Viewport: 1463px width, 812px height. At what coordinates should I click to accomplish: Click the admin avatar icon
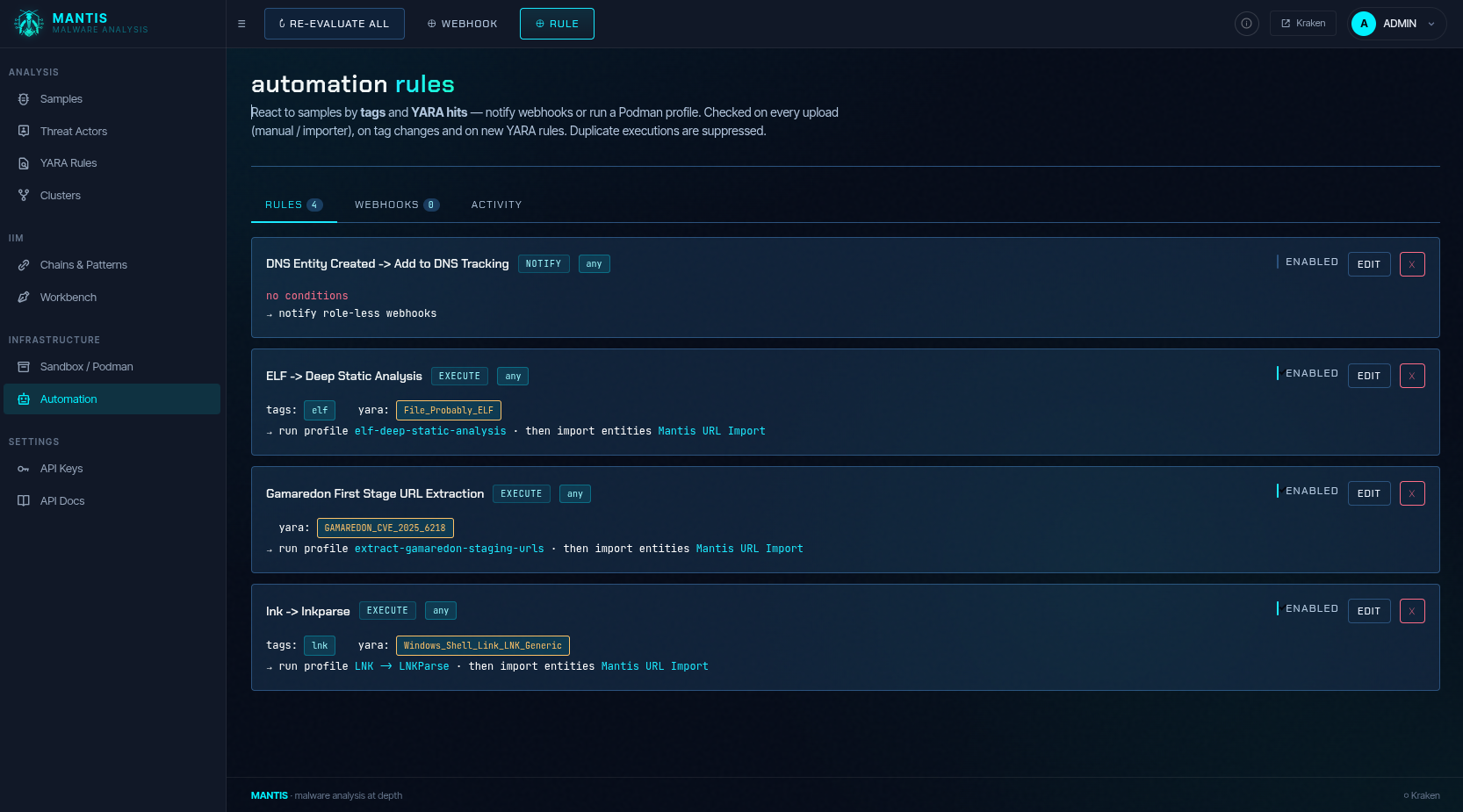click(1364, 24)
